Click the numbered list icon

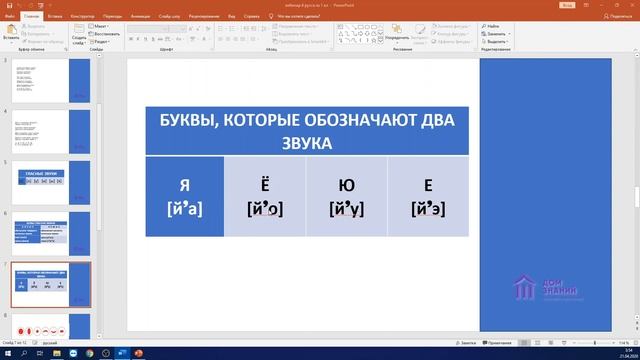(x=233, y=29)
